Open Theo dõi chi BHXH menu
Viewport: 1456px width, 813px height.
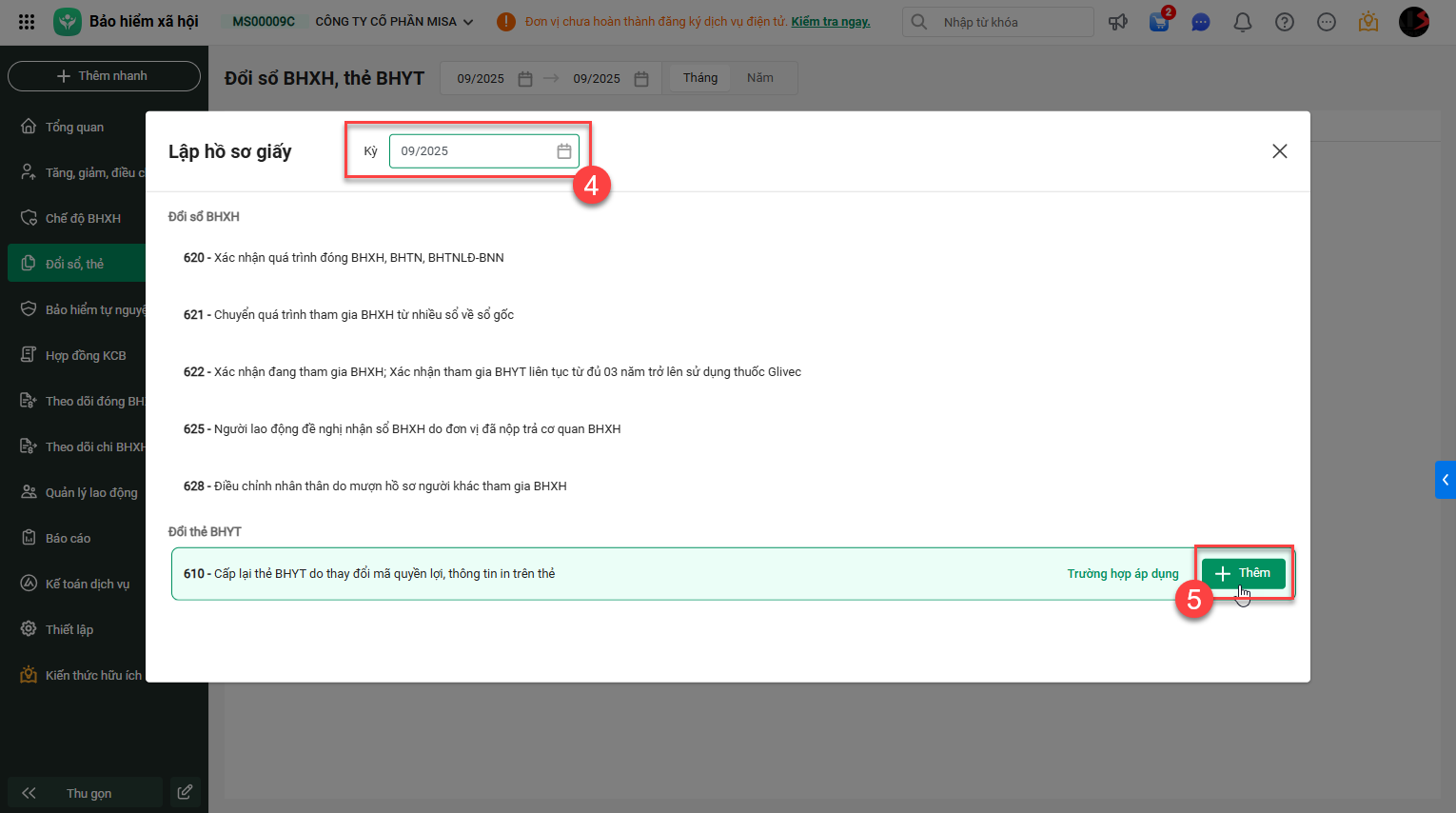click(x=82, y=446)
